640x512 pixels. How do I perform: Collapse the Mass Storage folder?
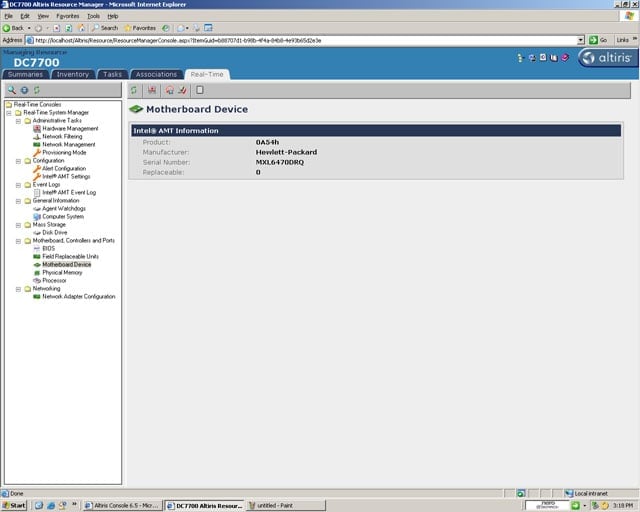(x=18, y=225)
